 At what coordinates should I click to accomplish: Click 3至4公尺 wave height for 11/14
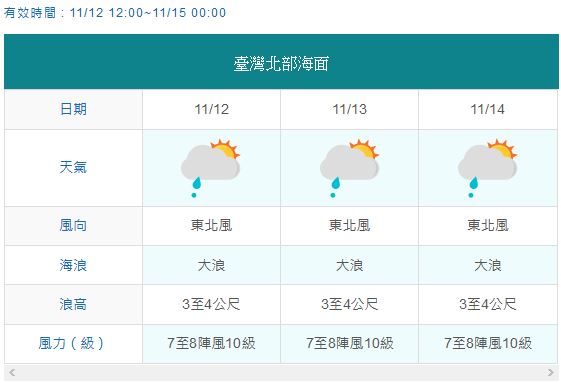488,305
